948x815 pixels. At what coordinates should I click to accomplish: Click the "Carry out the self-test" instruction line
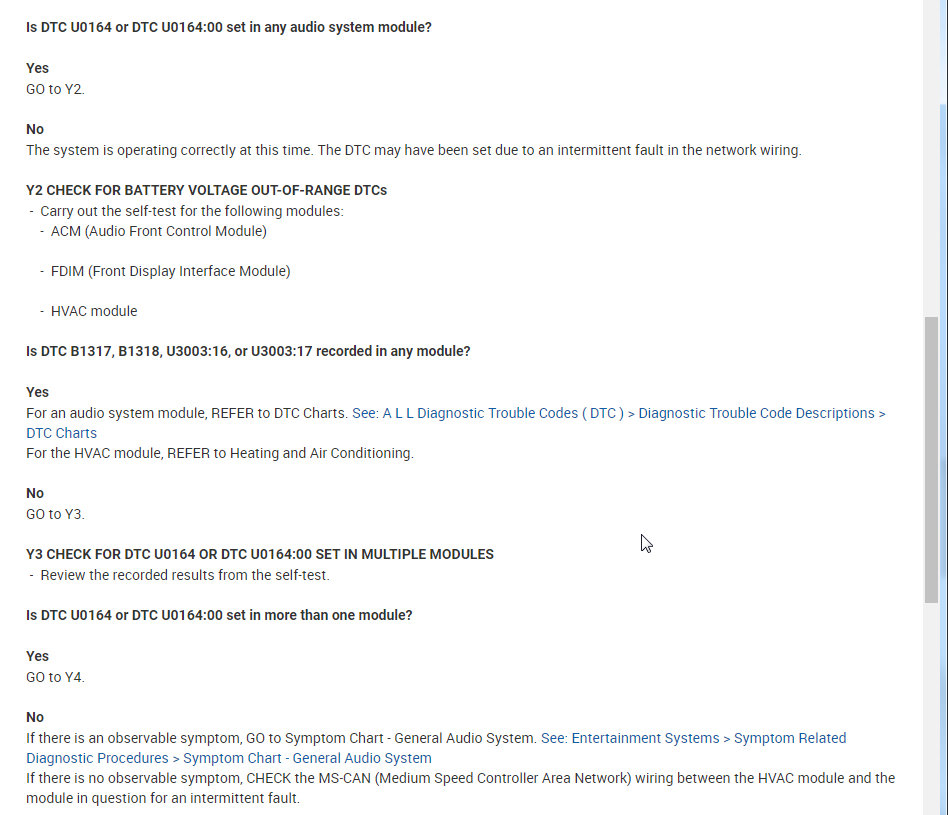point(191,211)
